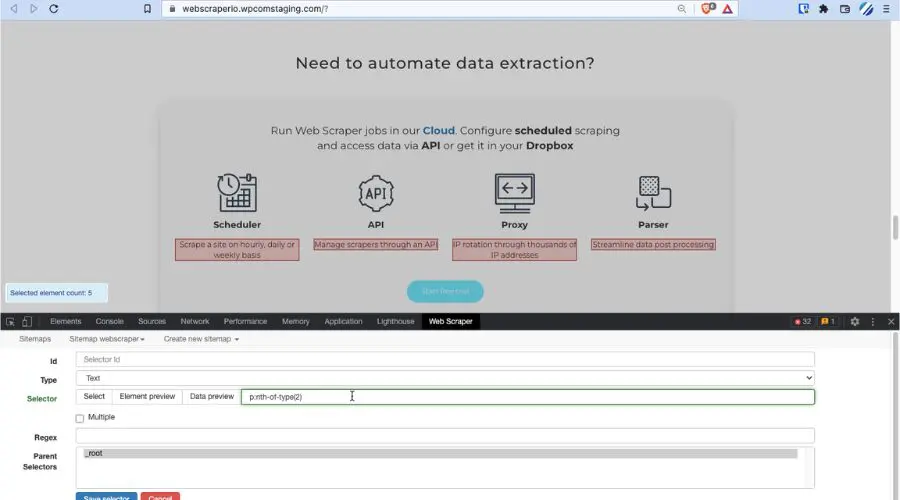Toggle the device toolbar icon in DevTools
Viewport: 900px width, 500px height.
(27, 321)
